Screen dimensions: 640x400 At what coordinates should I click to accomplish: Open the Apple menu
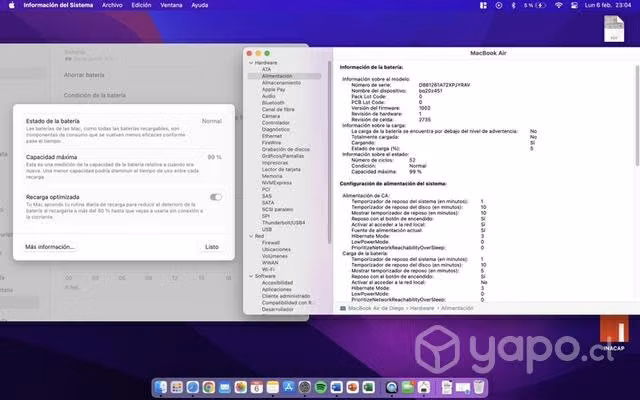[11, 5]
